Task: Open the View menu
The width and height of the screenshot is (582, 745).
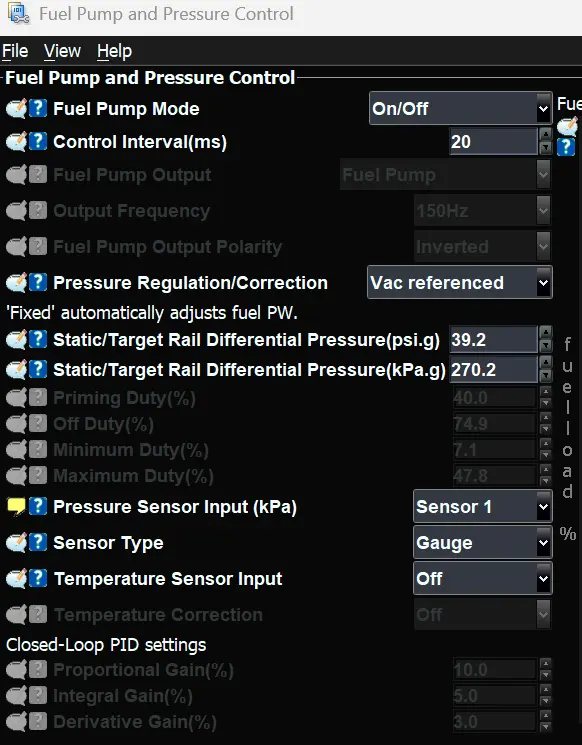Action: click(62, 51)
